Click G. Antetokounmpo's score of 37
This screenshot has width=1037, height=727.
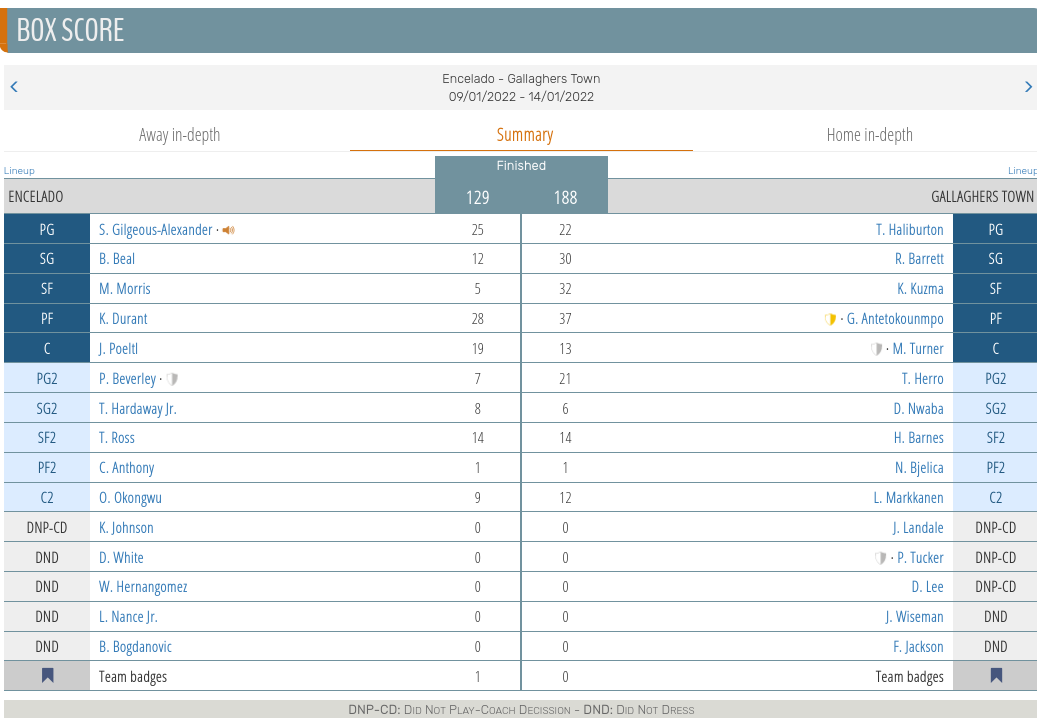click(565, 319)
